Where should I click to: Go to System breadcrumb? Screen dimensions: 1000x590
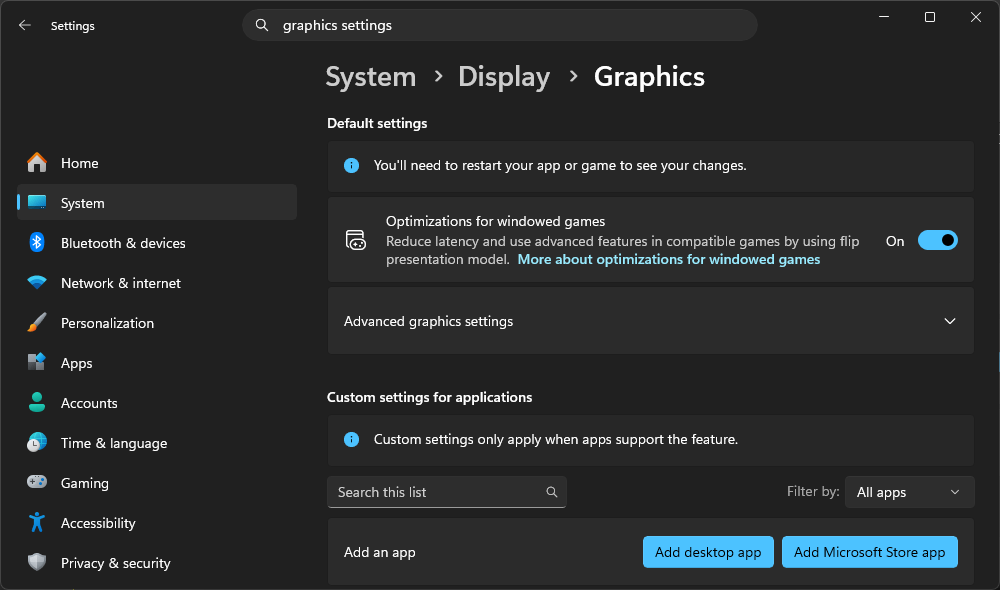click(371, 77)
